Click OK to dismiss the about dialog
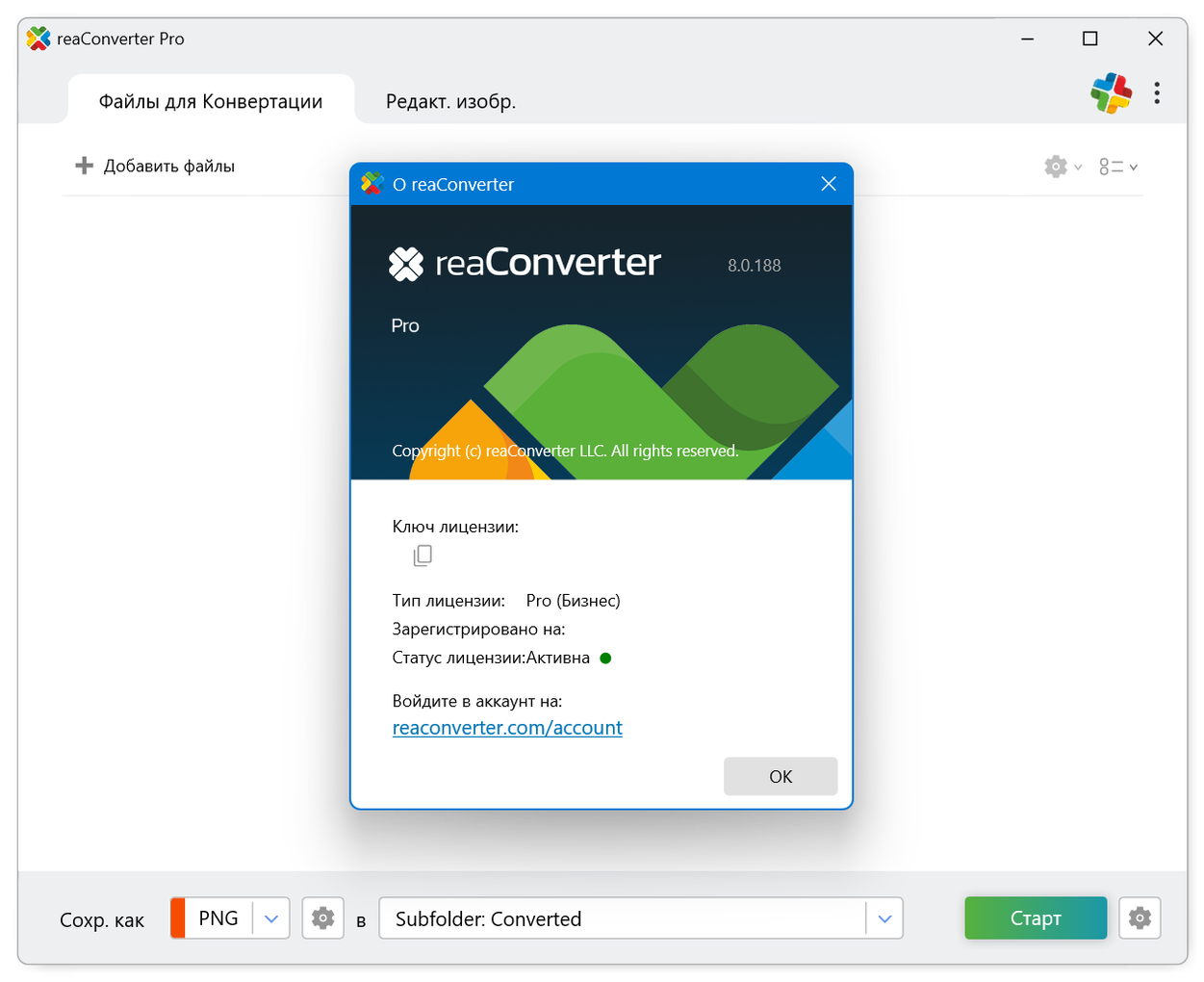The height and width of the screenshot is (982, 1204). point(781,776)
